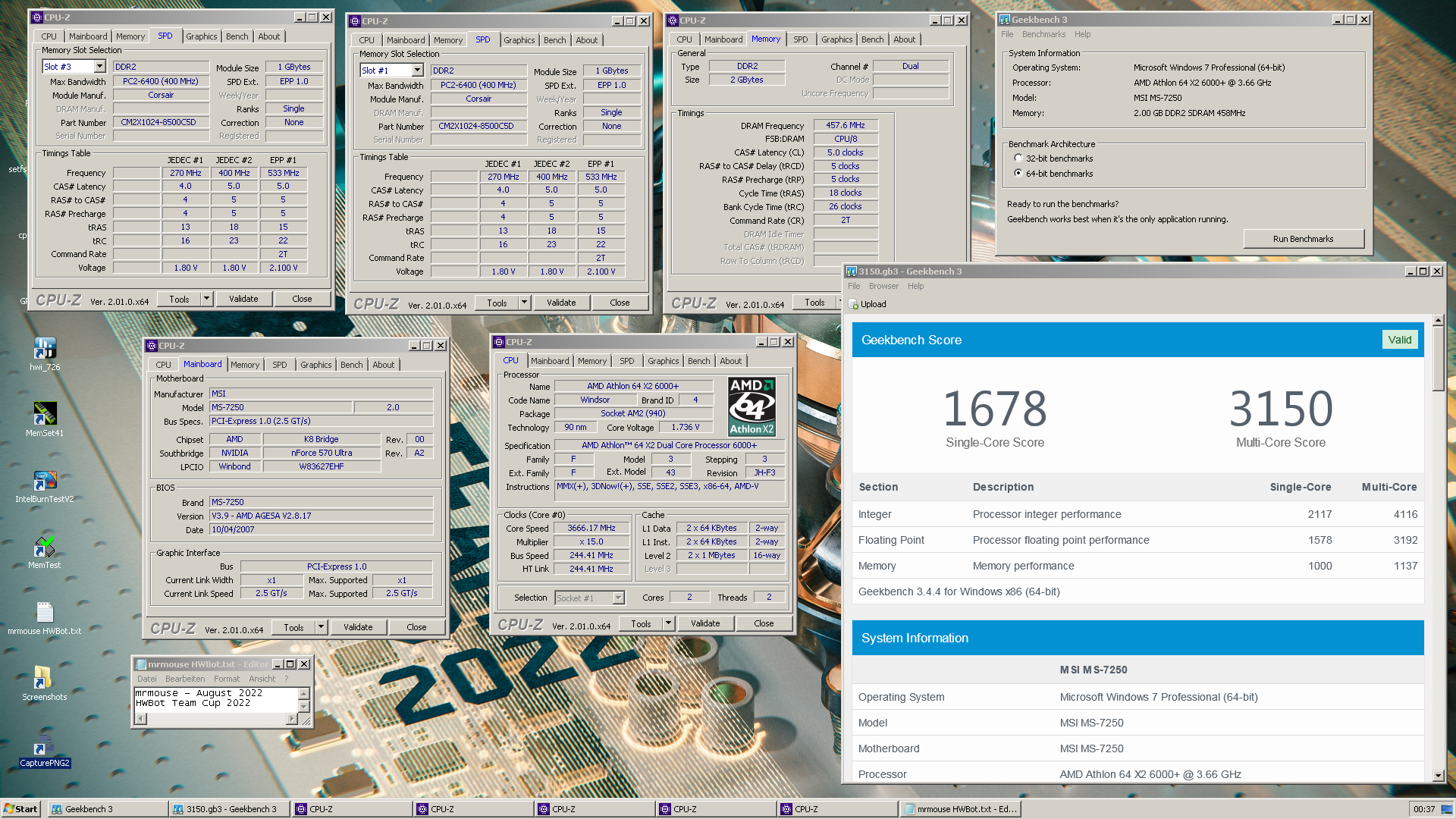1456x819 pixels.
Task: Click BIOS version V3.9 - AMD AGESA V2.8.17
Action: coord(322,516)
